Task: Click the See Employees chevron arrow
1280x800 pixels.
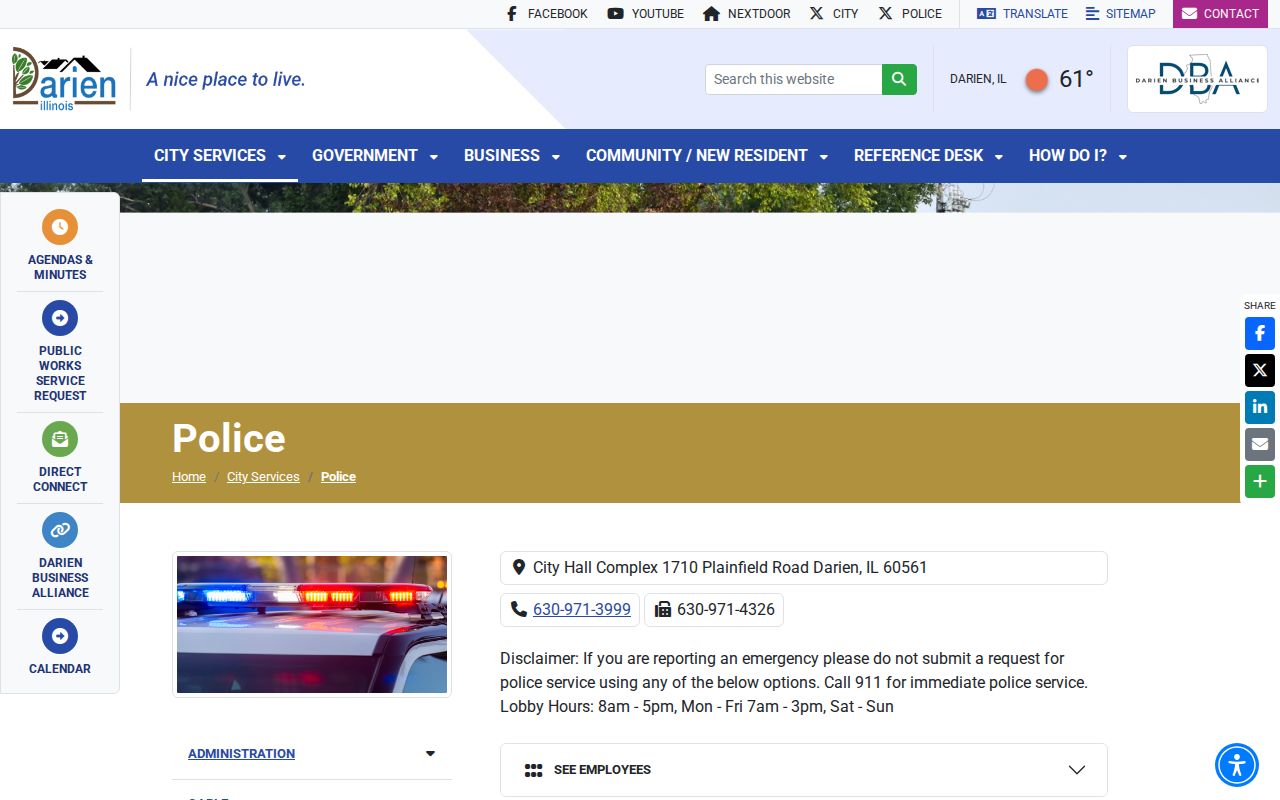Action: click(1077, 770)
